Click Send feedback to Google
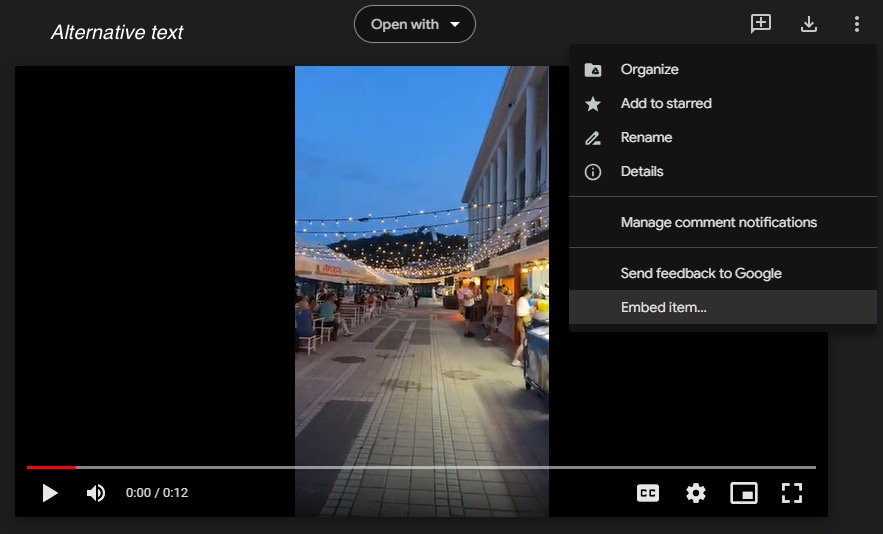 coord(701,273)
